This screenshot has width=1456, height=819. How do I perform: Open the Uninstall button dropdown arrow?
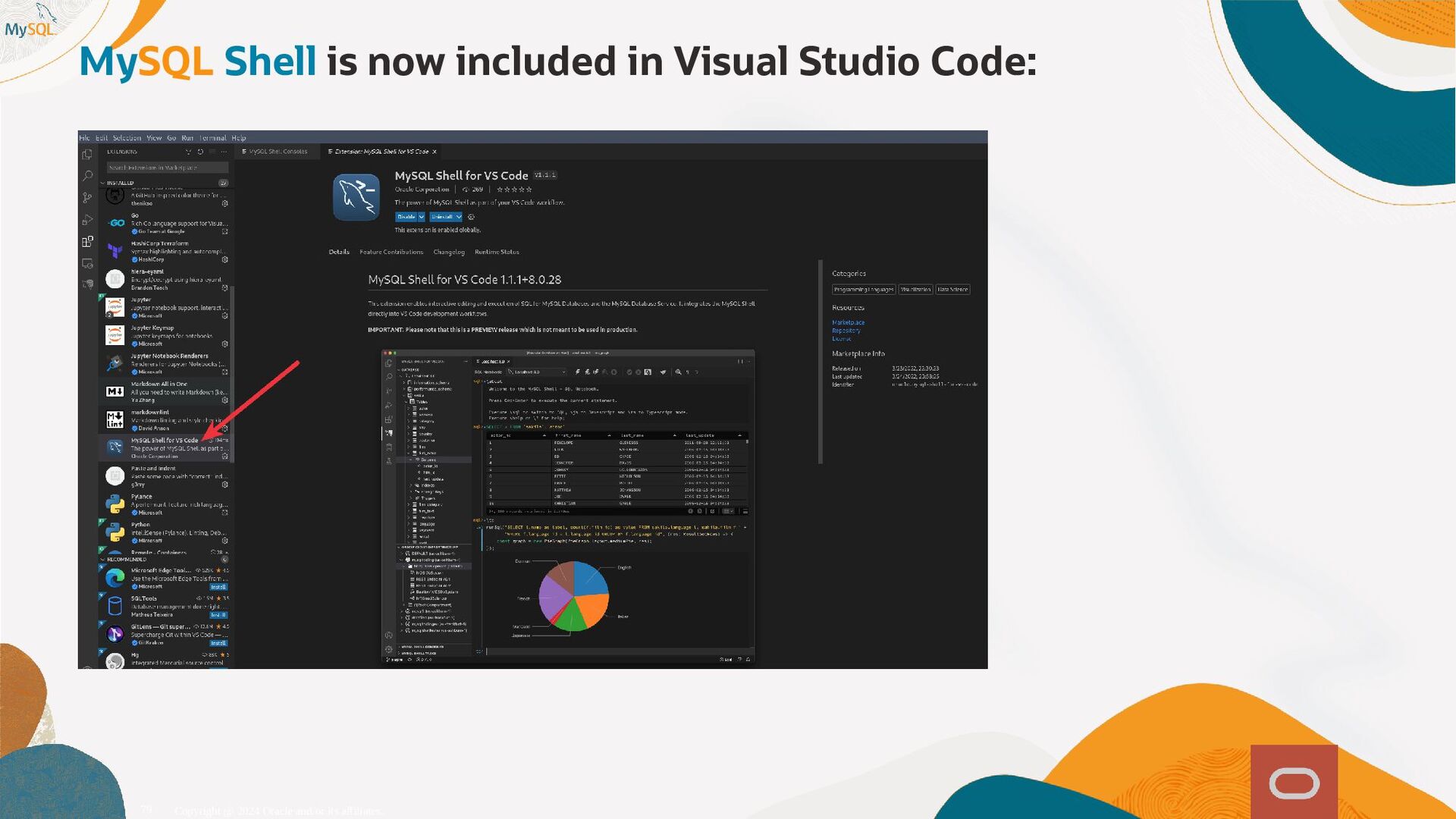(x=459, y=217)
